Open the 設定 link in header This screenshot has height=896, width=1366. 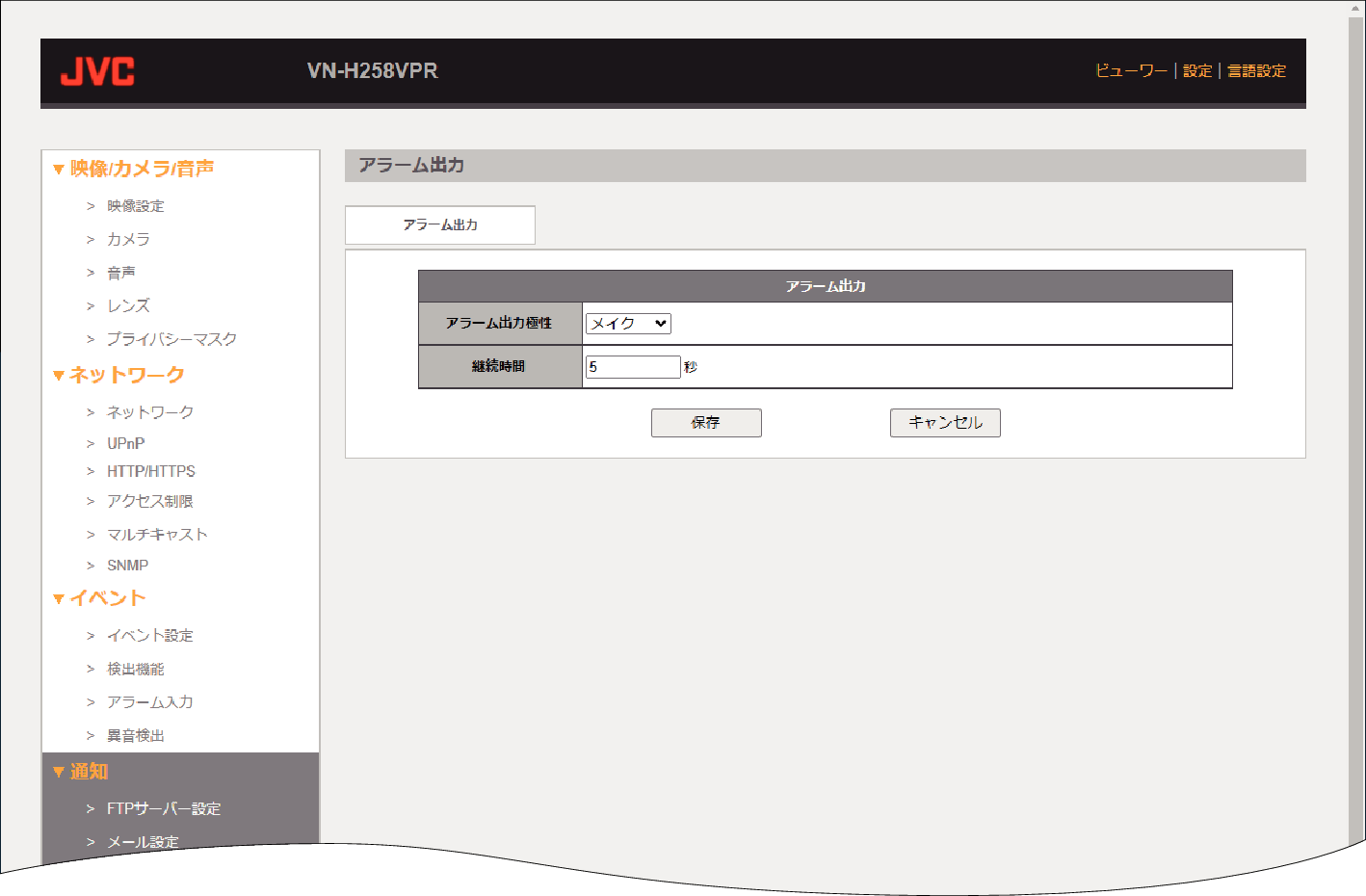click(x=1197, y=70)
